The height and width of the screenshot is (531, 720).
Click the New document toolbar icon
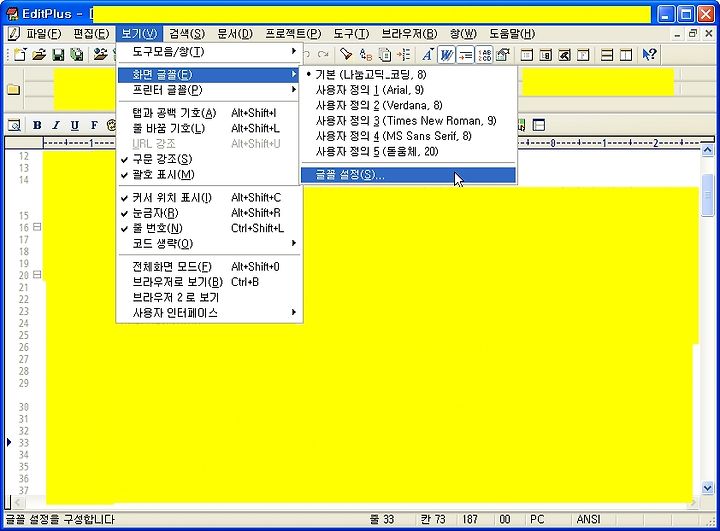click(x=20, y=55)
